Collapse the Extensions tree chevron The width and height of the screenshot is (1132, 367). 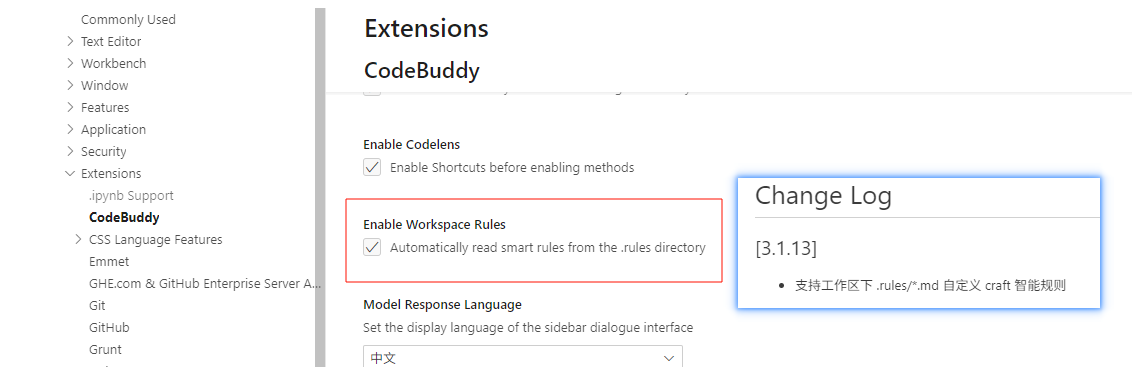tap(70, 173)
